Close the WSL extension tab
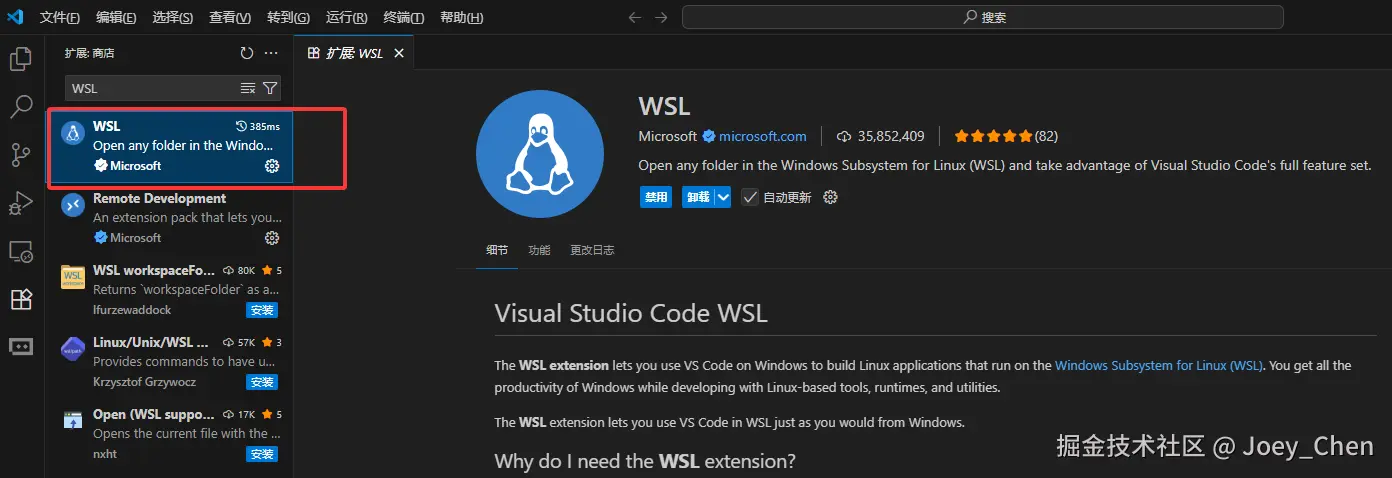This screenshot has width=1392, height=478. coord(399,53)
